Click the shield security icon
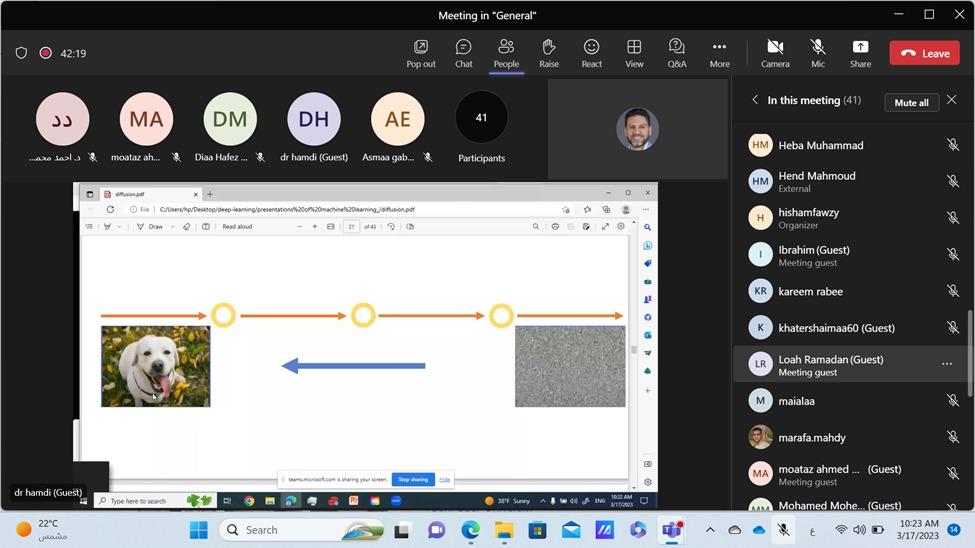The image size is (975, 548). pos(21,53)
